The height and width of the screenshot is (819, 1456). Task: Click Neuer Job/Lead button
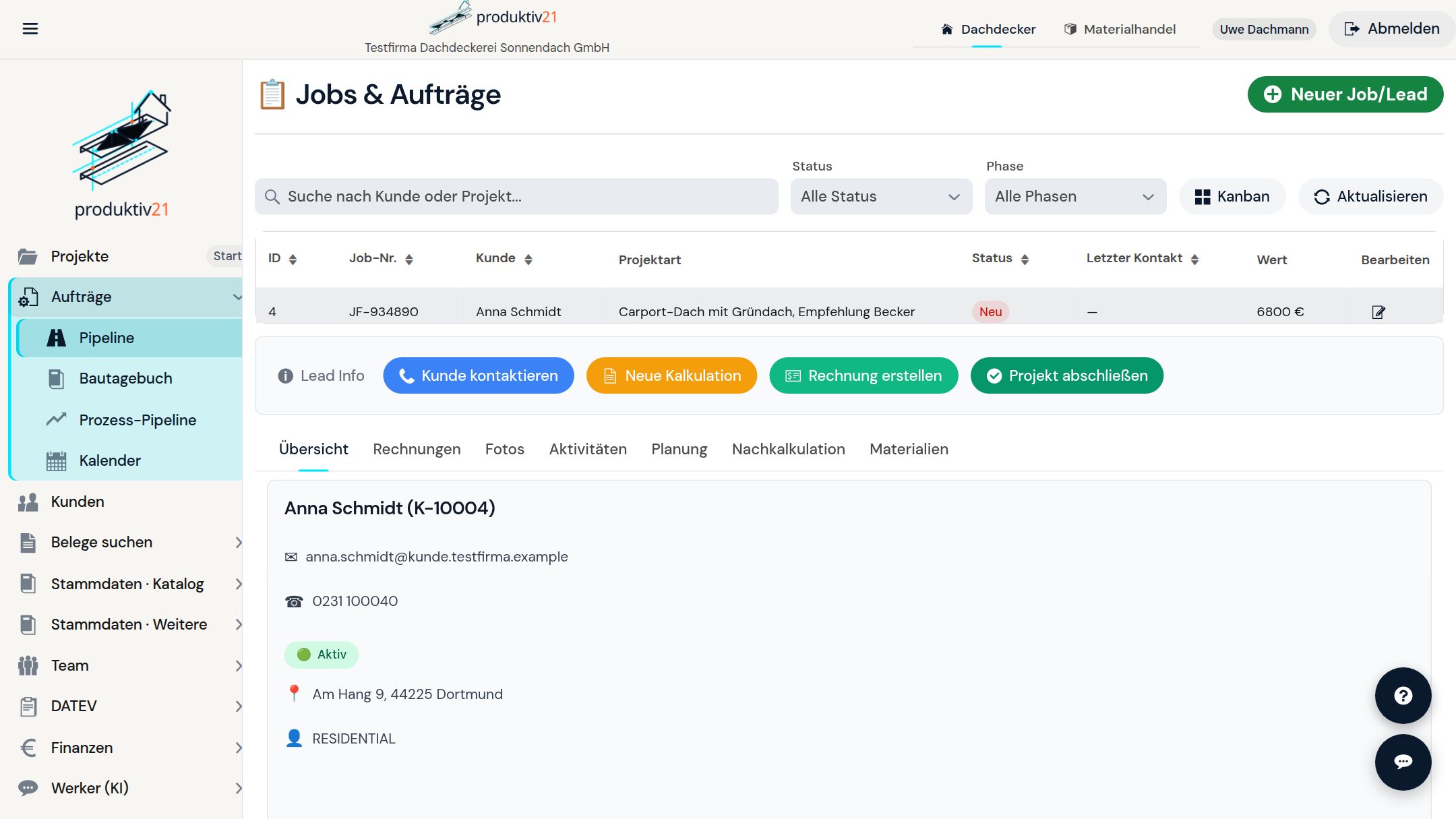point(1345,94)
